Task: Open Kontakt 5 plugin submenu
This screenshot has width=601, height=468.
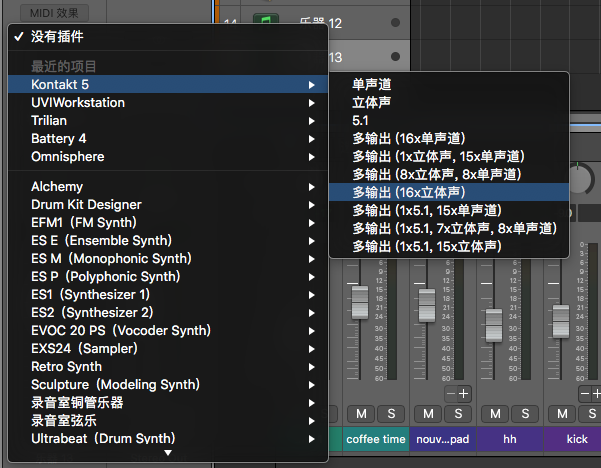Action: 168,84
